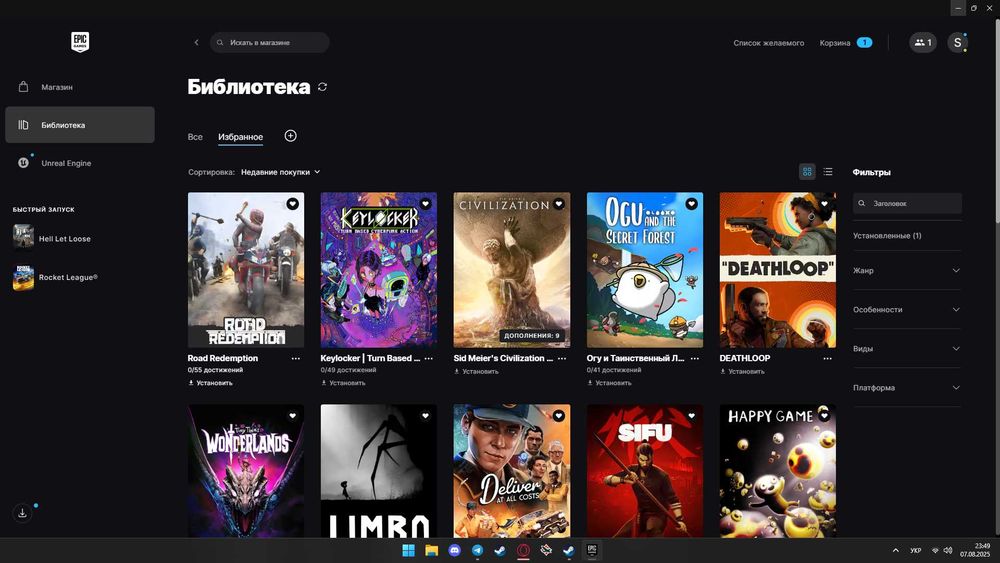Select the Избранное tab
Image resolution: width=1000 pixels, height=563 pixels.
click(240, 136)
